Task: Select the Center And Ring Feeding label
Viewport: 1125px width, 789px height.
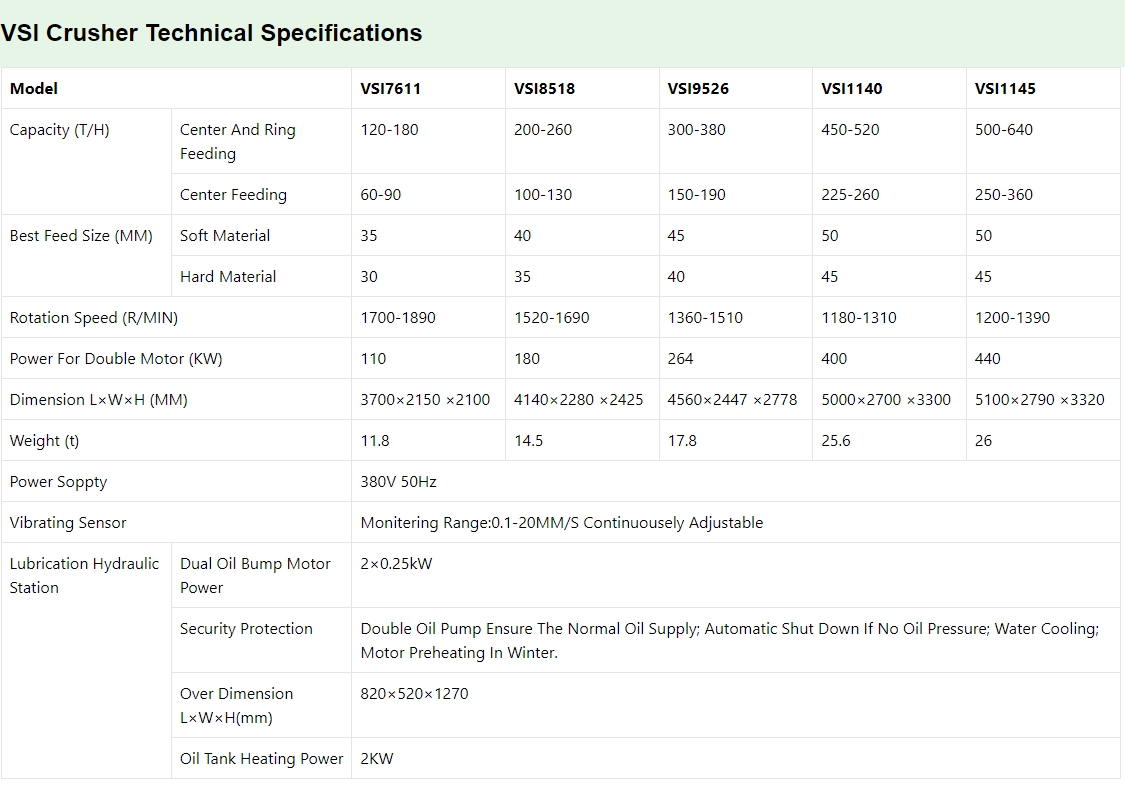Action: pyautogui.click(x=238, y=142)
